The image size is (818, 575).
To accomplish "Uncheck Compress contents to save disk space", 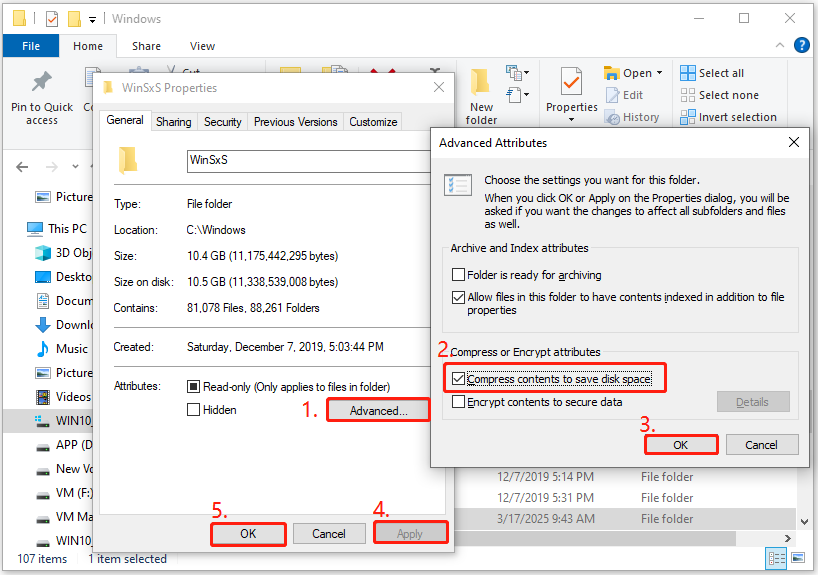I will tap(459, 379).
